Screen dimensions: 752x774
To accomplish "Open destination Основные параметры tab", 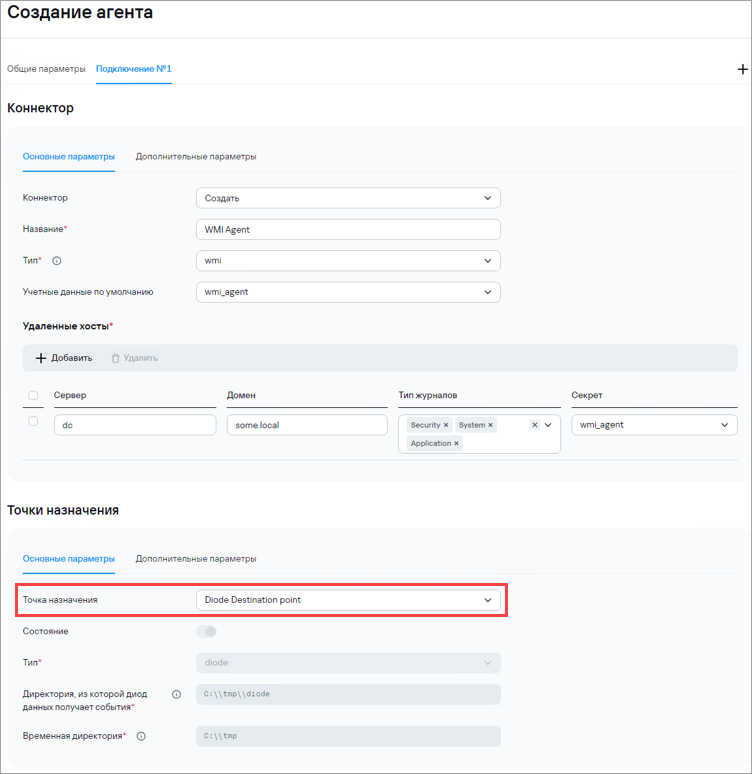I will point(69,559).
